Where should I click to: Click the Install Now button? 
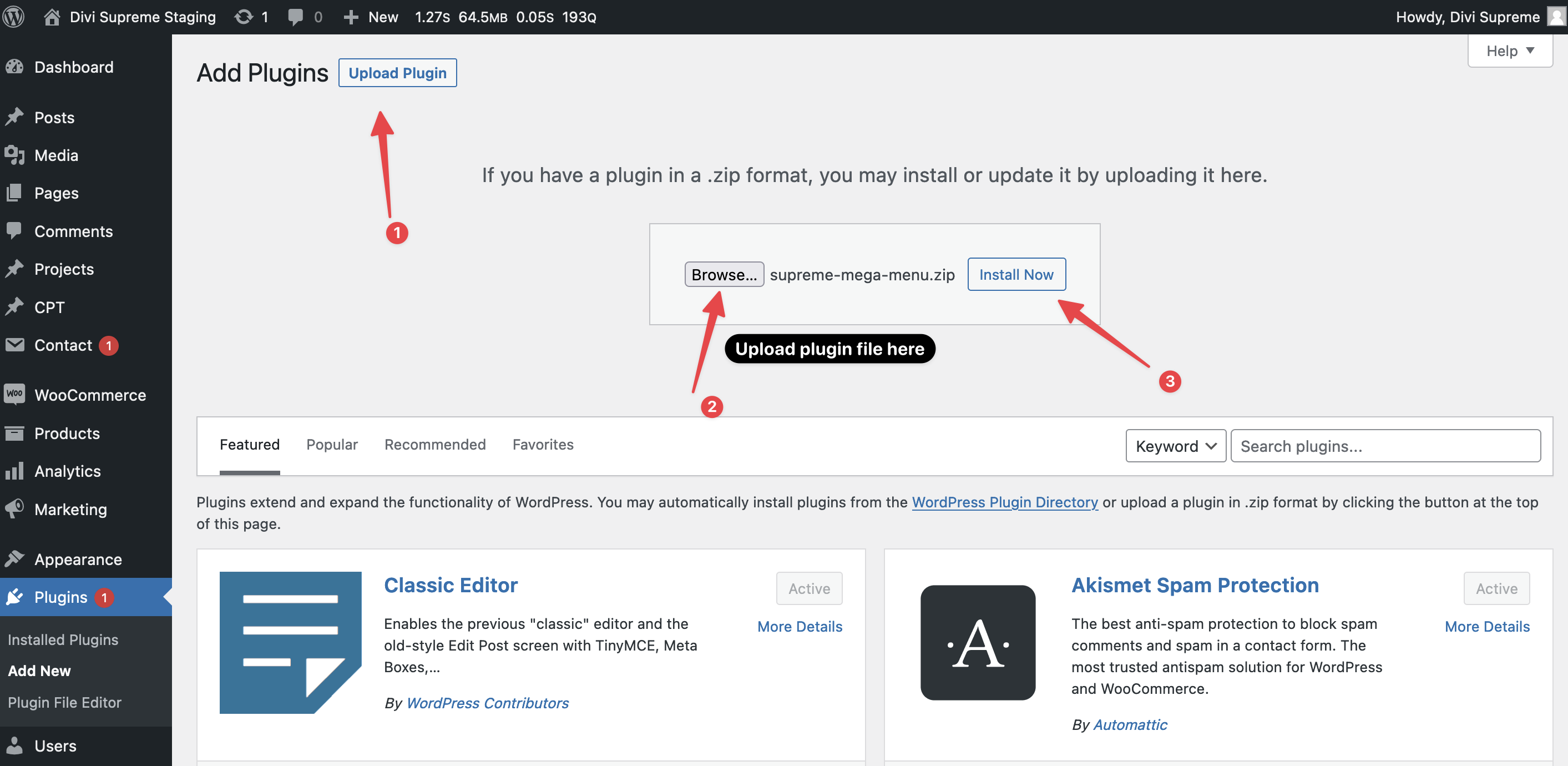tap(1016, 275)
